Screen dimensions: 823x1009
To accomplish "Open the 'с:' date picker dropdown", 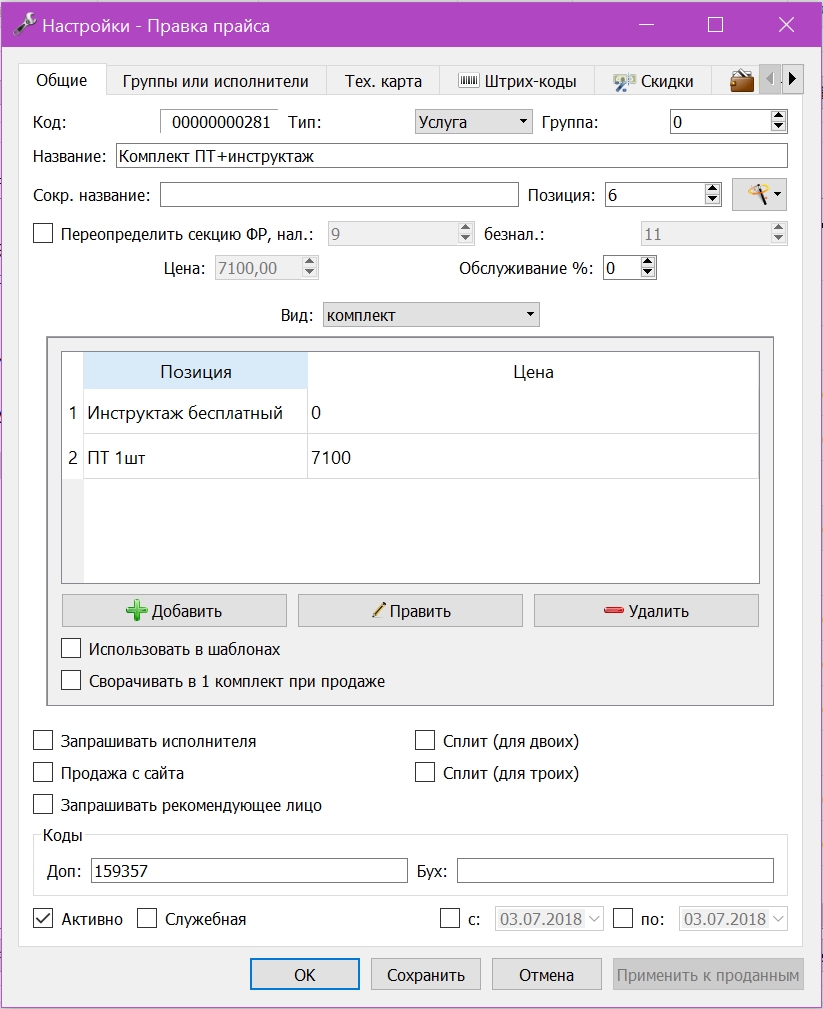I will tap(594, 918).
